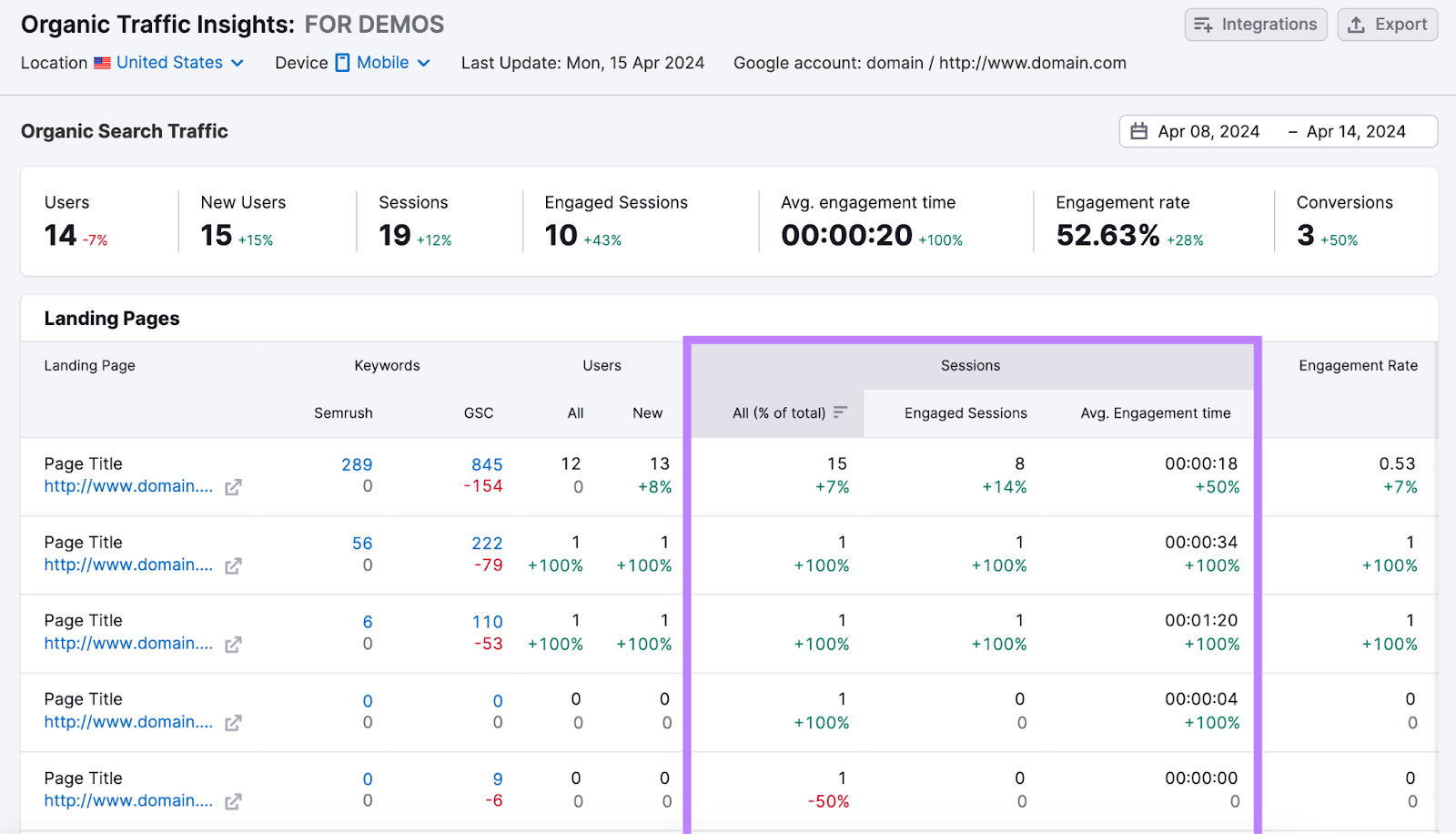1456x834 pixels.
Task: Select the Conversions metric card
Action: [1344, 221]
